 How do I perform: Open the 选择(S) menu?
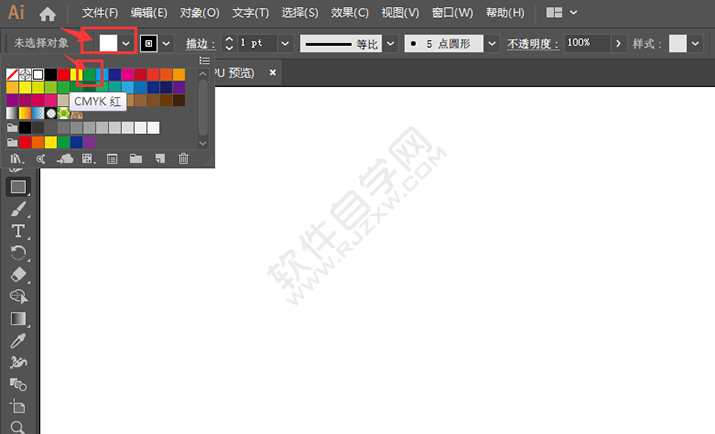tap(300, 13)
